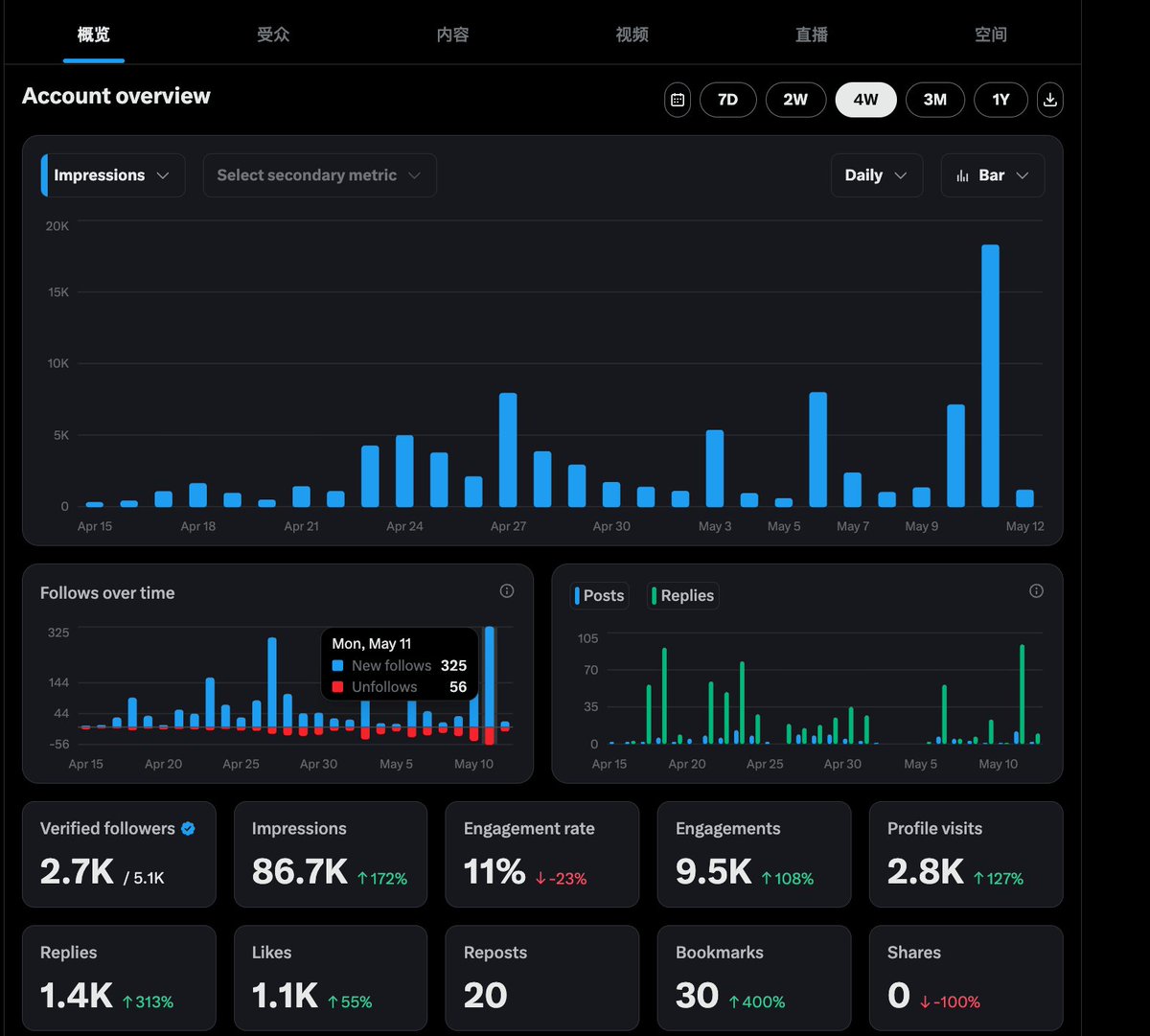The height and width of the screenshot is (1036, 1150).
Task: Click the 325 new follows count in tooltip
Action: click(x=453, y=665)
